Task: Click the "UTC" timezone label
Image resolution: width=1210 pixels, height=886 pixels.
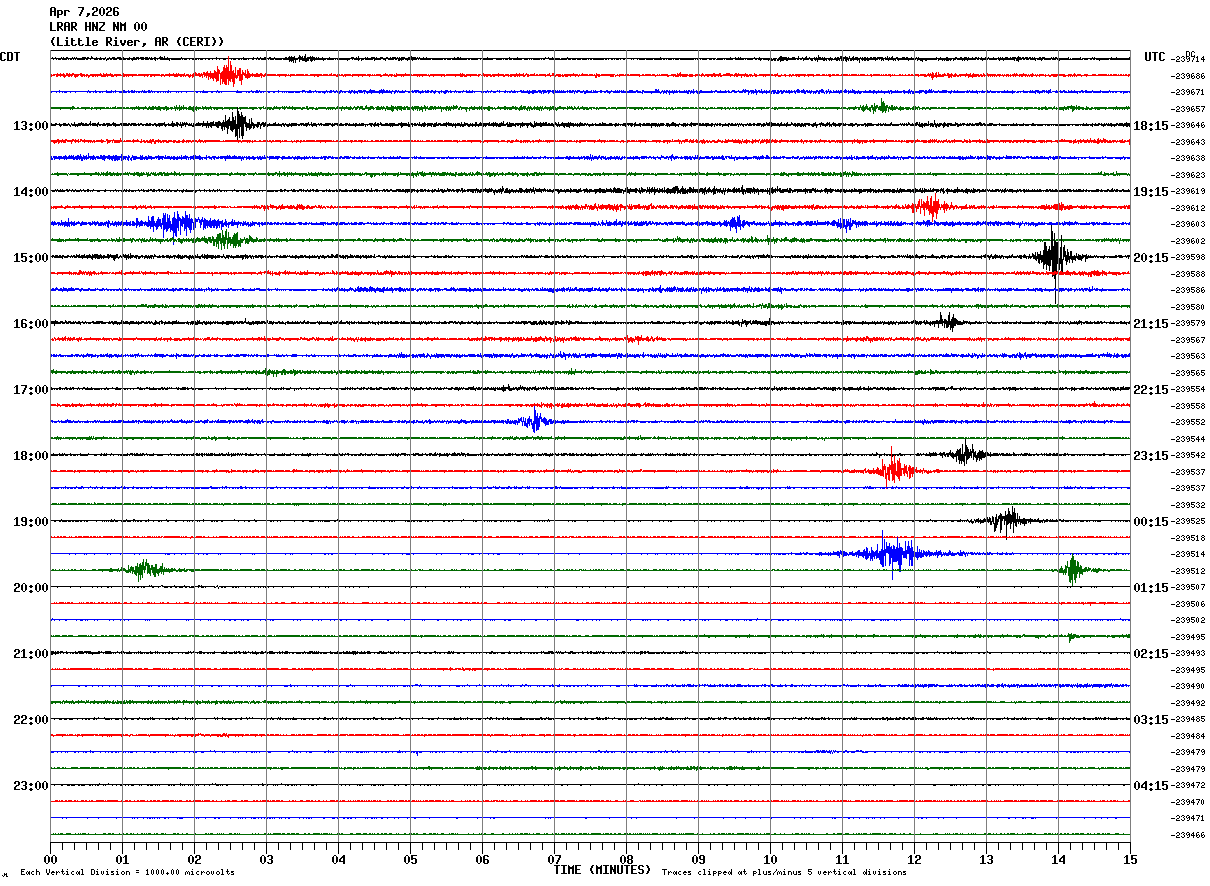Action: [1155, 57]
